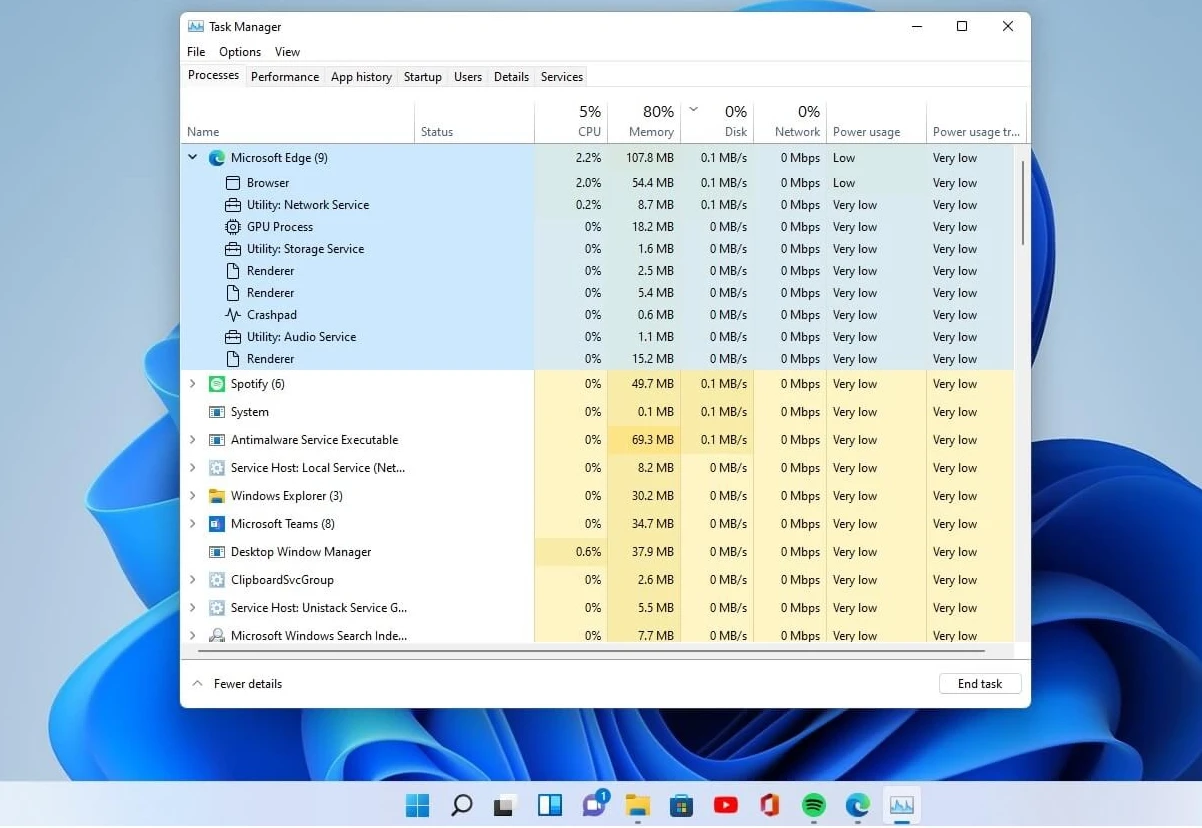Open Spotify from the taskbar
This screenshot has width=1202, height=828.
tap(813, 805)
